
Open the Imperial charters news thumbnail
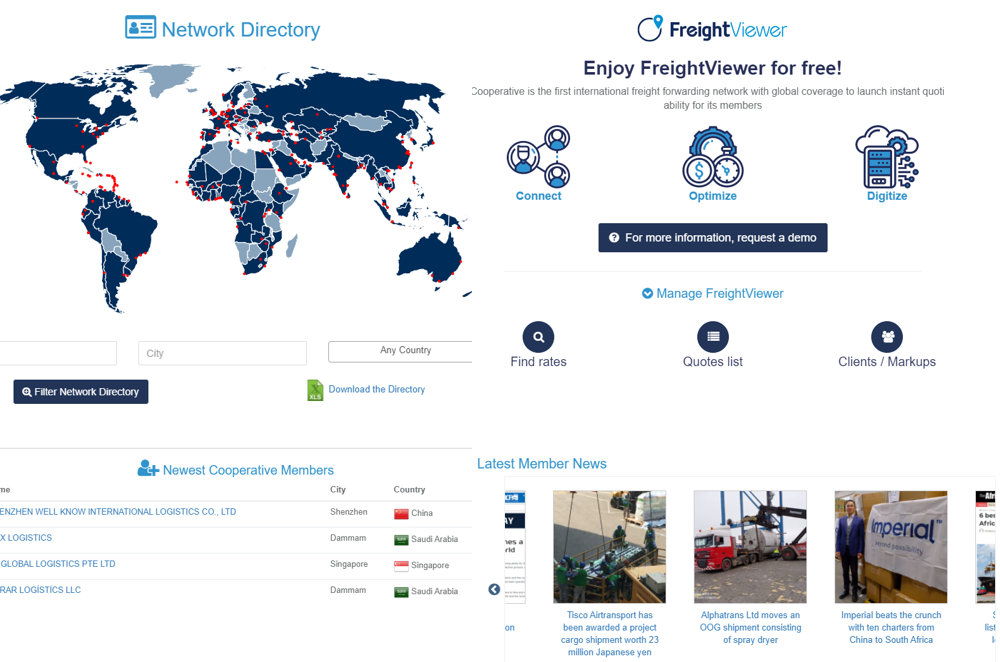coord(890,547)
